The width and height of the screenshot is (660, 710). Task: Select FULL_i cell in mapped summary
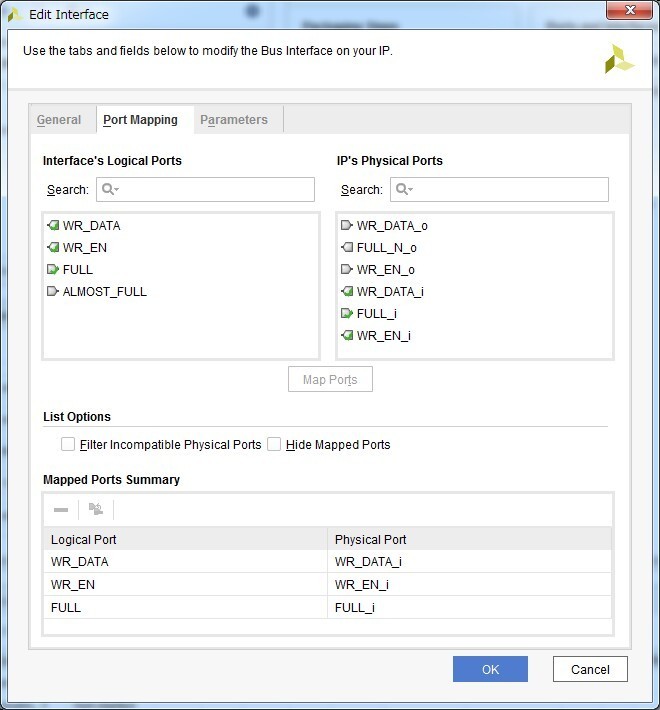tap(469, 607)
